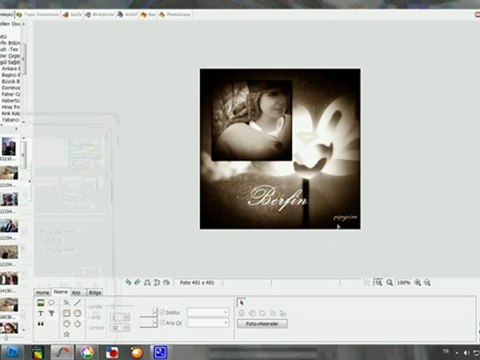480x360 pixels.
Task: Select the rounded rectangle shape tool
Action: [77, 313]
